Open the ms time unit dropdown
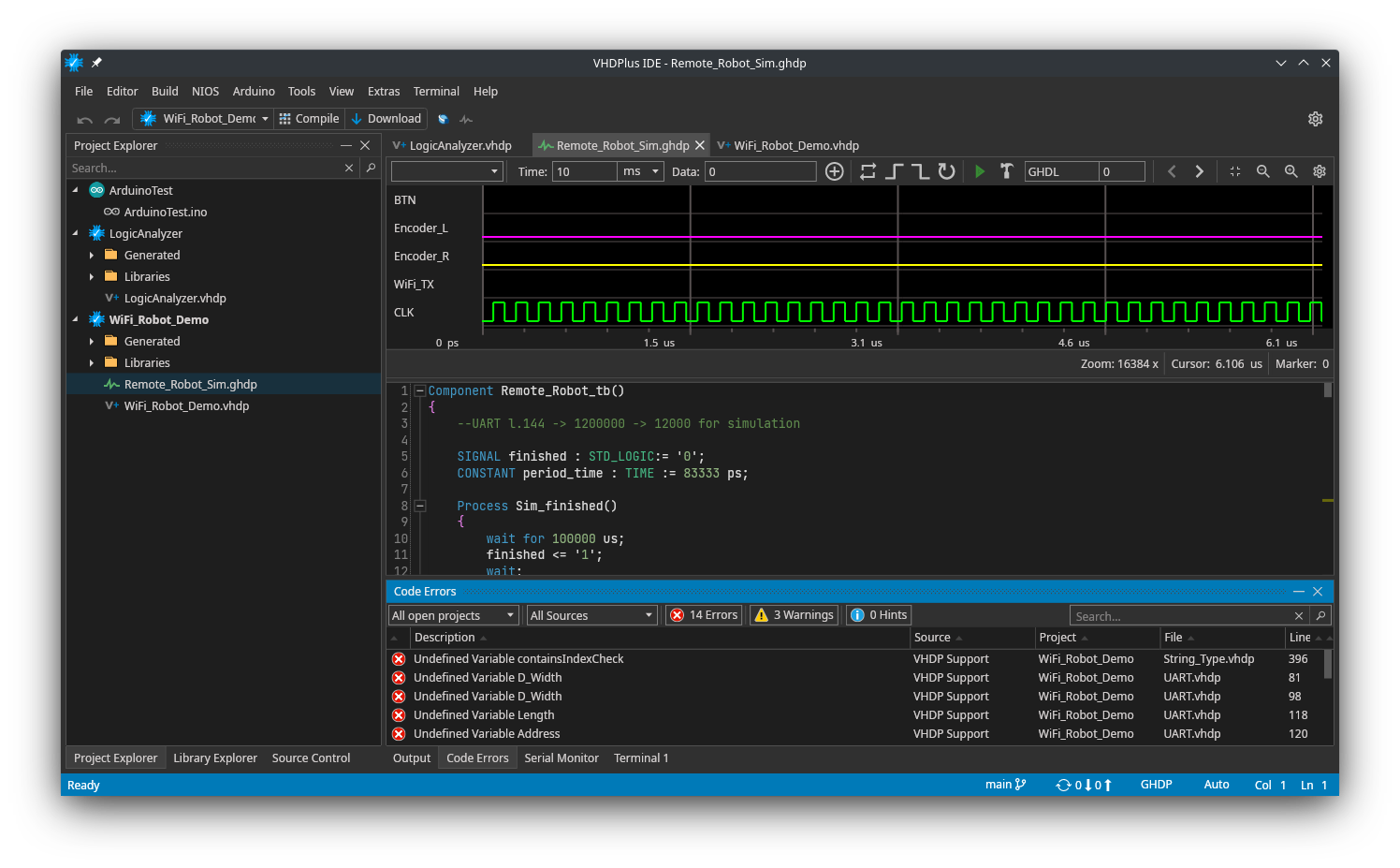This screenshot has height=868, width=1400. [x=641, y=171]
